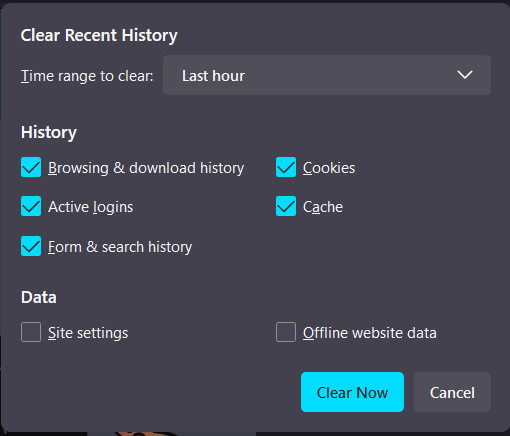Screen dimensions: 510x436
Task: Click the Site settings label
Action: click(88, 333)
